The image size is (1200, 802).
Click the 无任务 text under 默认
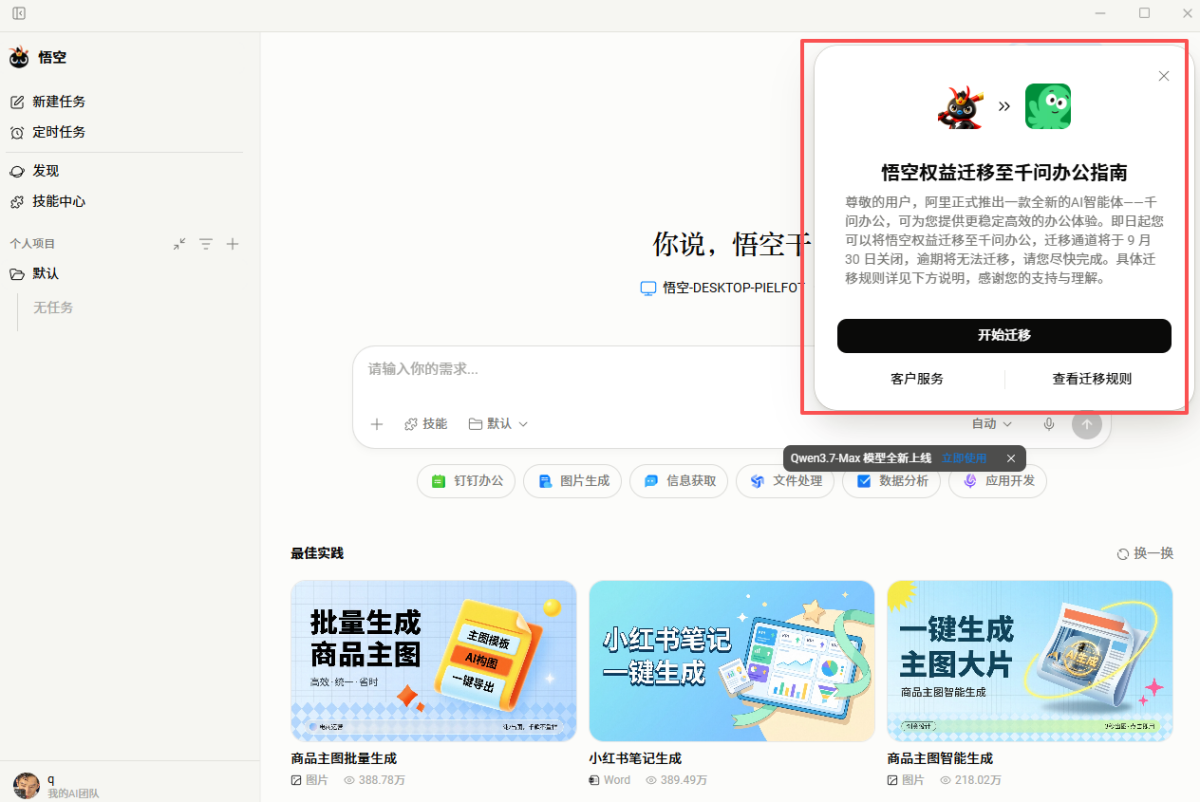point(53,308)
